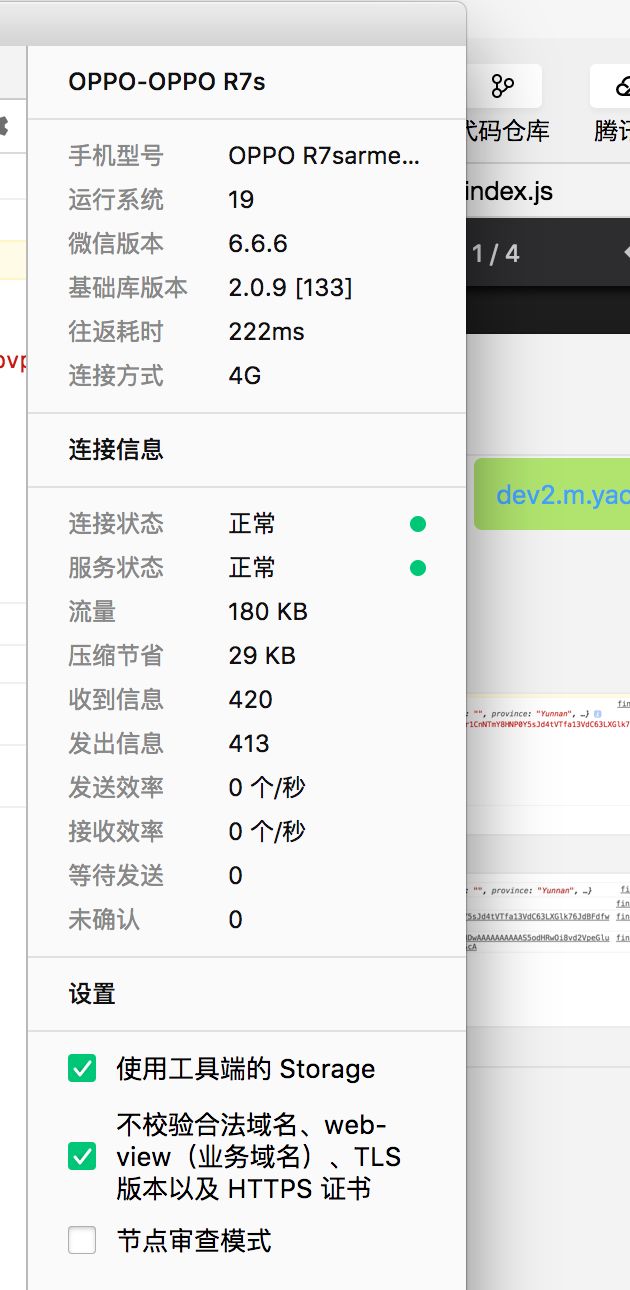630x1290 pixels.
Task: Click the 运行系统 value 19
Action: (241, 200)
